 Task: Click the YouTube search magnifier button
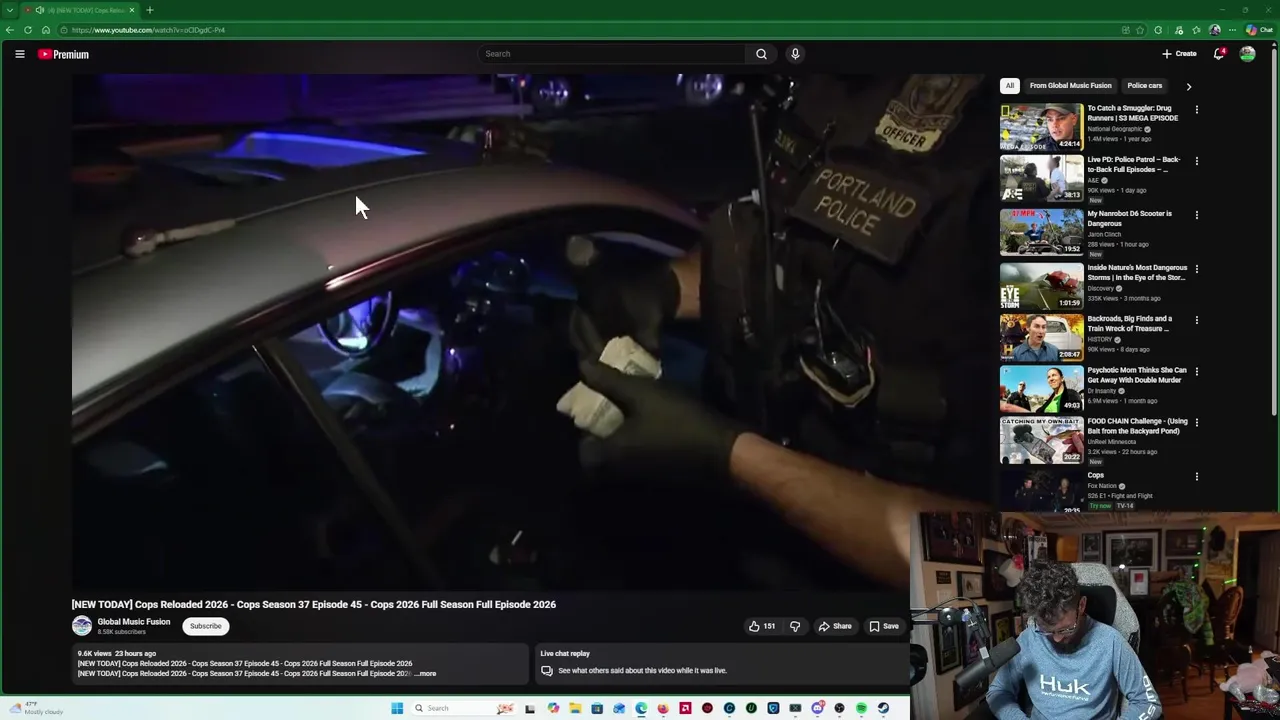pyautogui.click(x=761, y=54)
